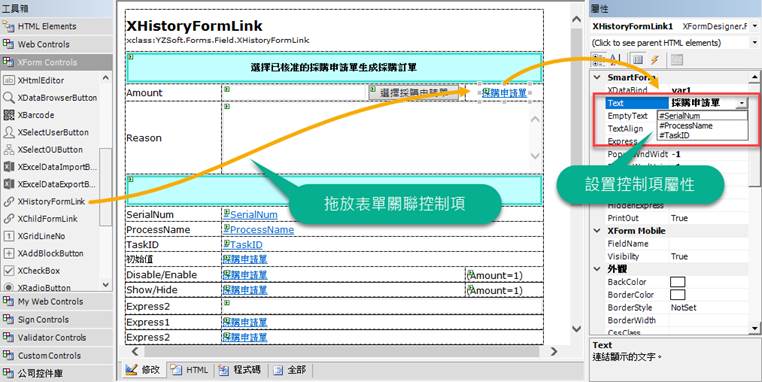Select the XHistoryFormLink toolbox icon

pyautogui.click(x=8, y=202)
